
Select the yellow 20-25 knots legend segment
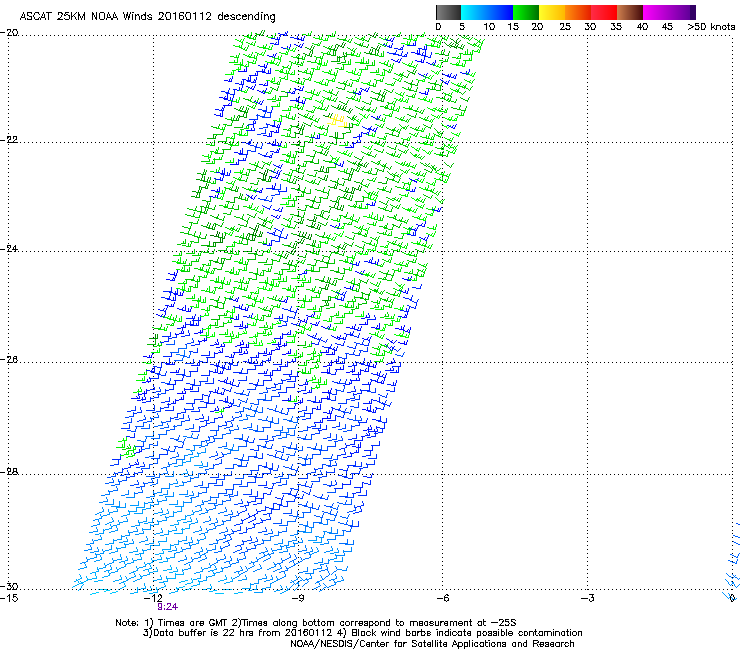pos(552,12)
